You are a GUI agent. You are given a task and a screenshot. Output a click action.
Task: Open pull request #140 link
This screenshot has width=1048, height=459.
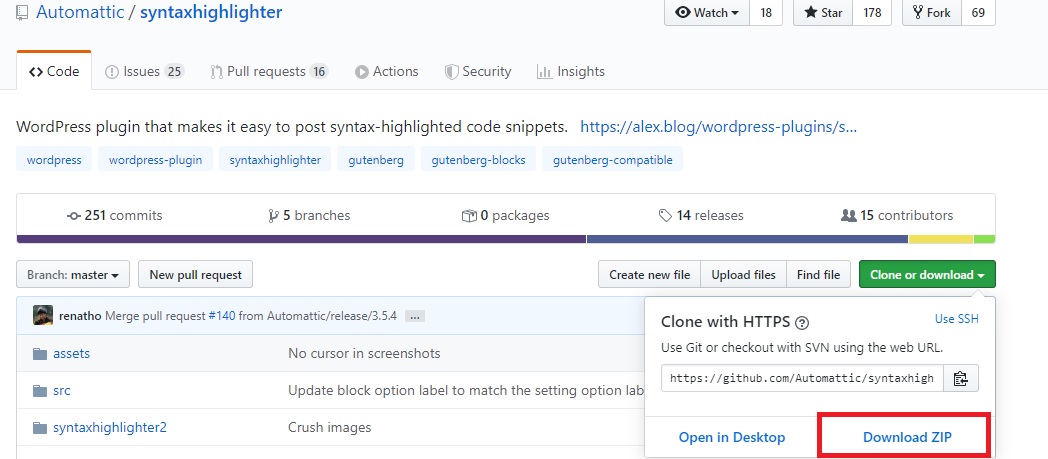pyautogui.click(x=222, y=316)
